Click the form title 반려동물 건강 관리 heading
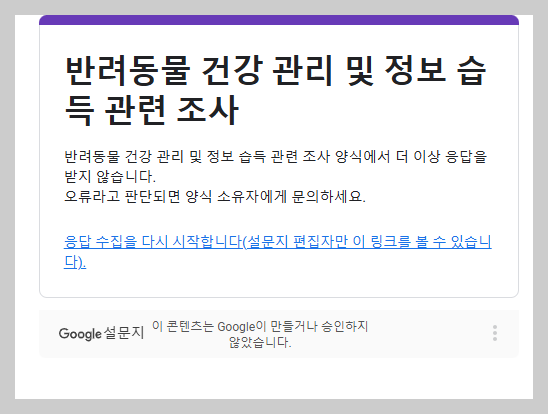The height and width of the screenshot is (414, 548). pyautogui.click(x=275, y=90)
